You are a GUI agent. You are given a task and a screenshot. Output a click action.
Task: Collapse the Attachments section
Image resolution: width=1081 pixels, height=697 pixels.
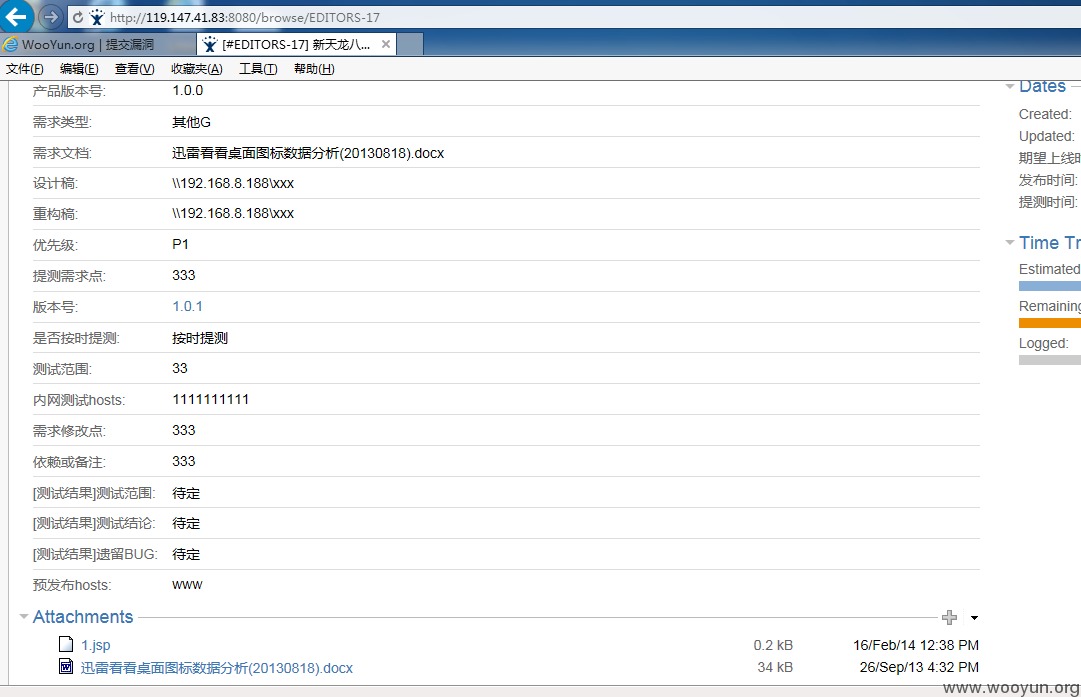click(23, 616)
